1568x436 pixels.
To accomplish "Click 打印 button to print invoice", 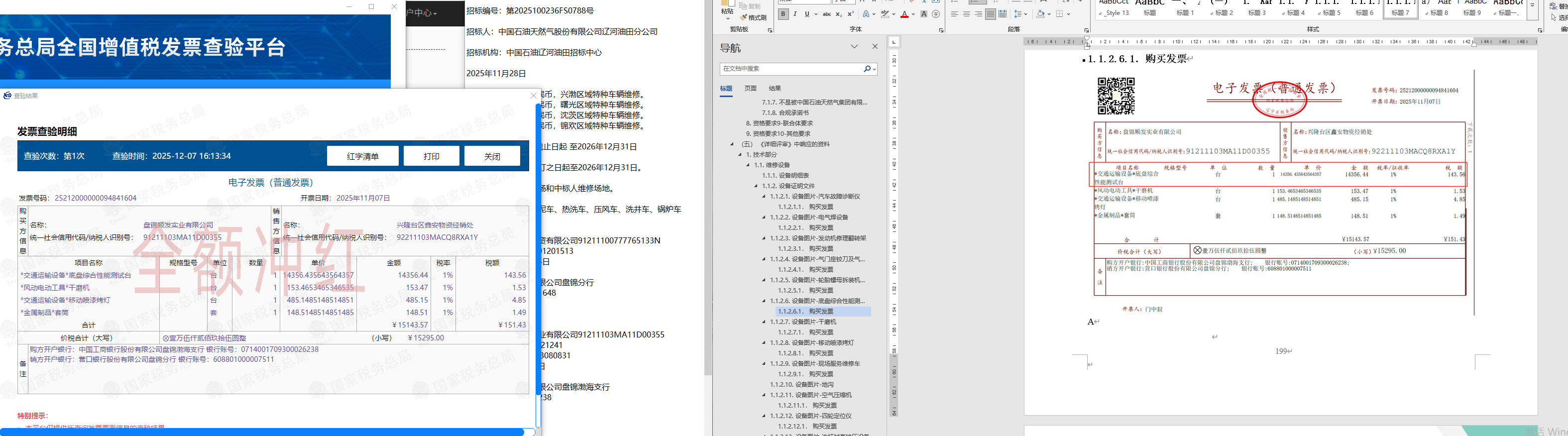I will (432, 156).
